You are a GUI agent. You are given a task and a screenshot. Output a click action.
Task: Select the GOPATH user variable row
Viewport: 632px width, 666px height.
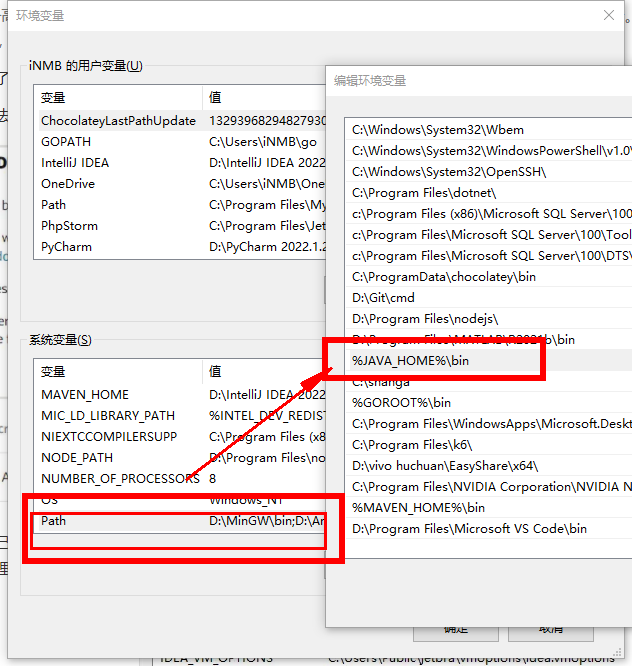[x=66, y=141]
